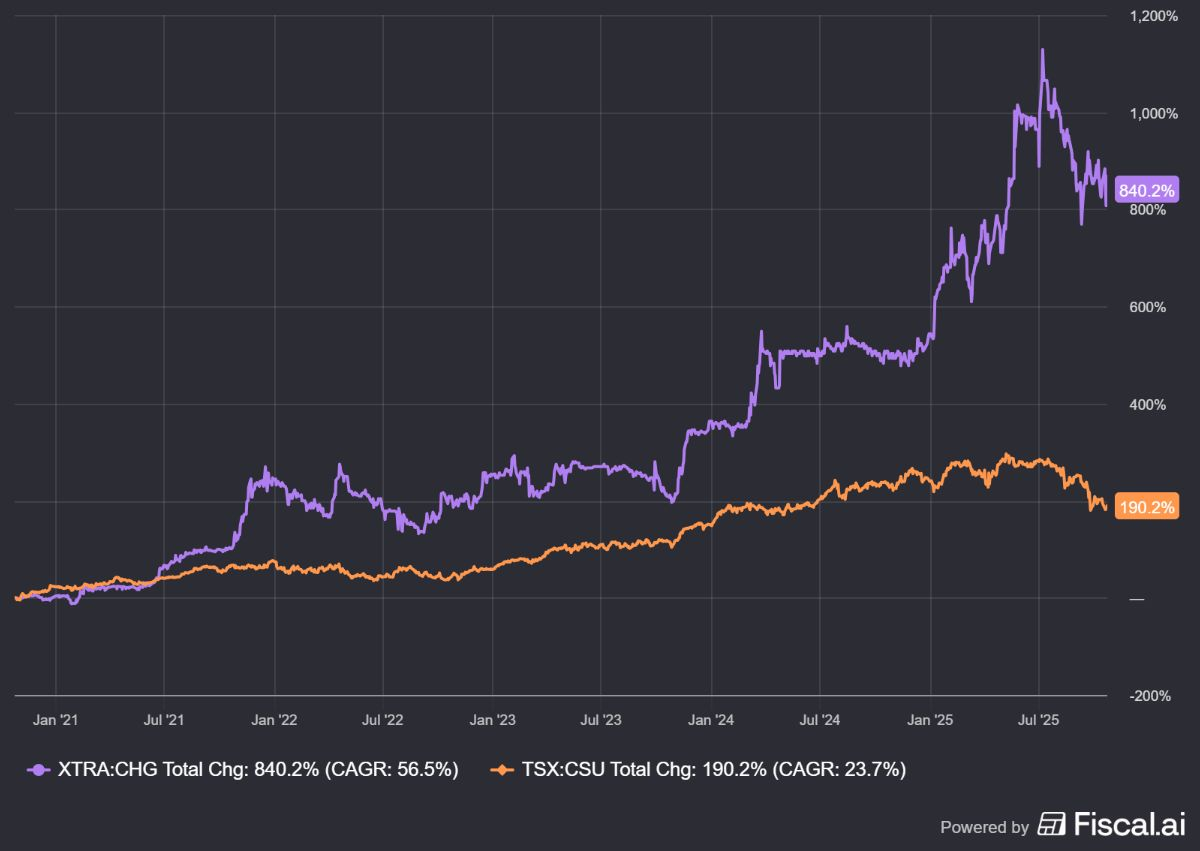Click the purple XTRA:CHG legend marker
Screen dimensions: 1200x851
(37, 770)
